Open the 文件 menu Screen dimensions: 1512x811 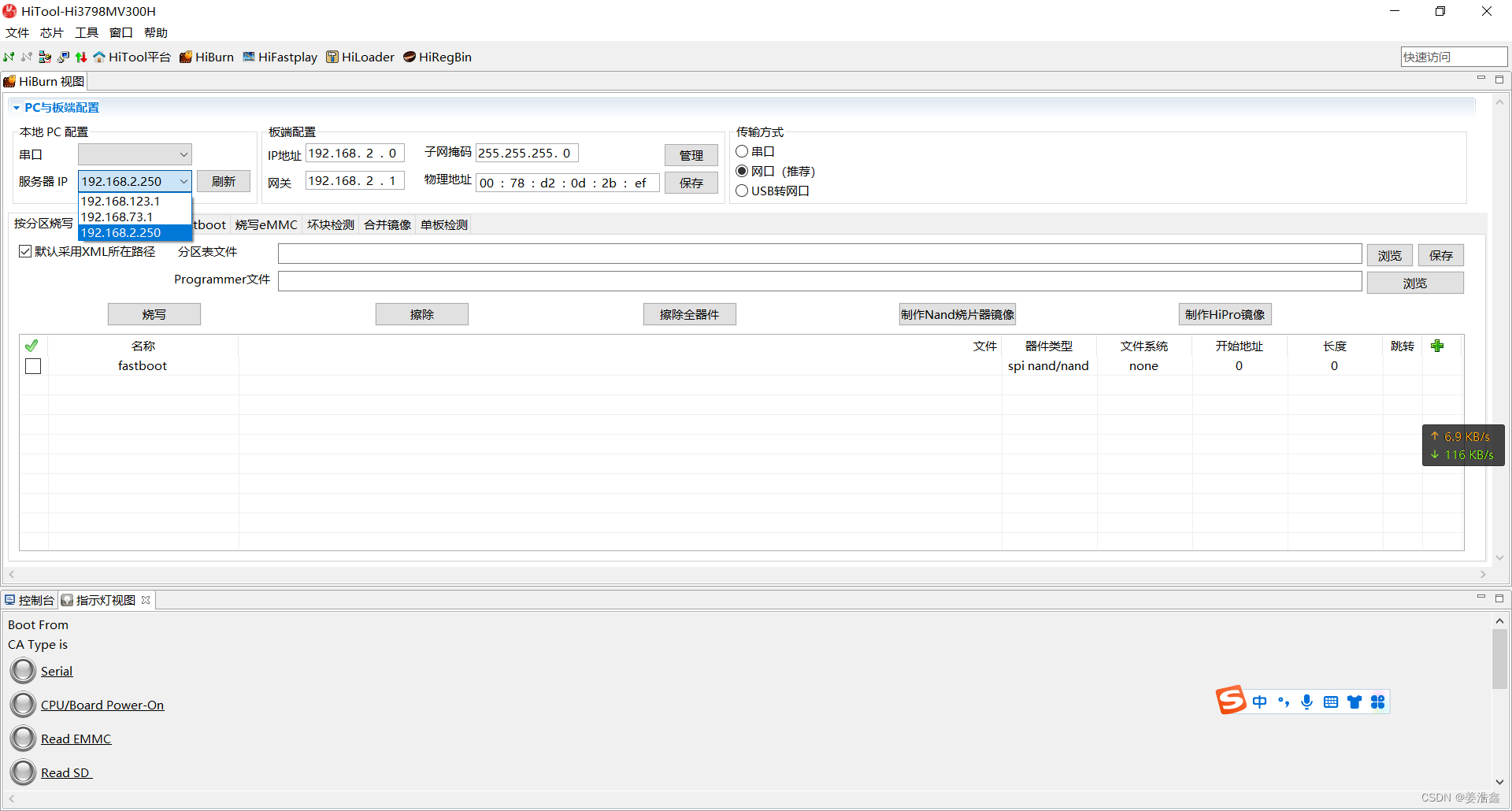pyautogui.click(x=17, y=32)
